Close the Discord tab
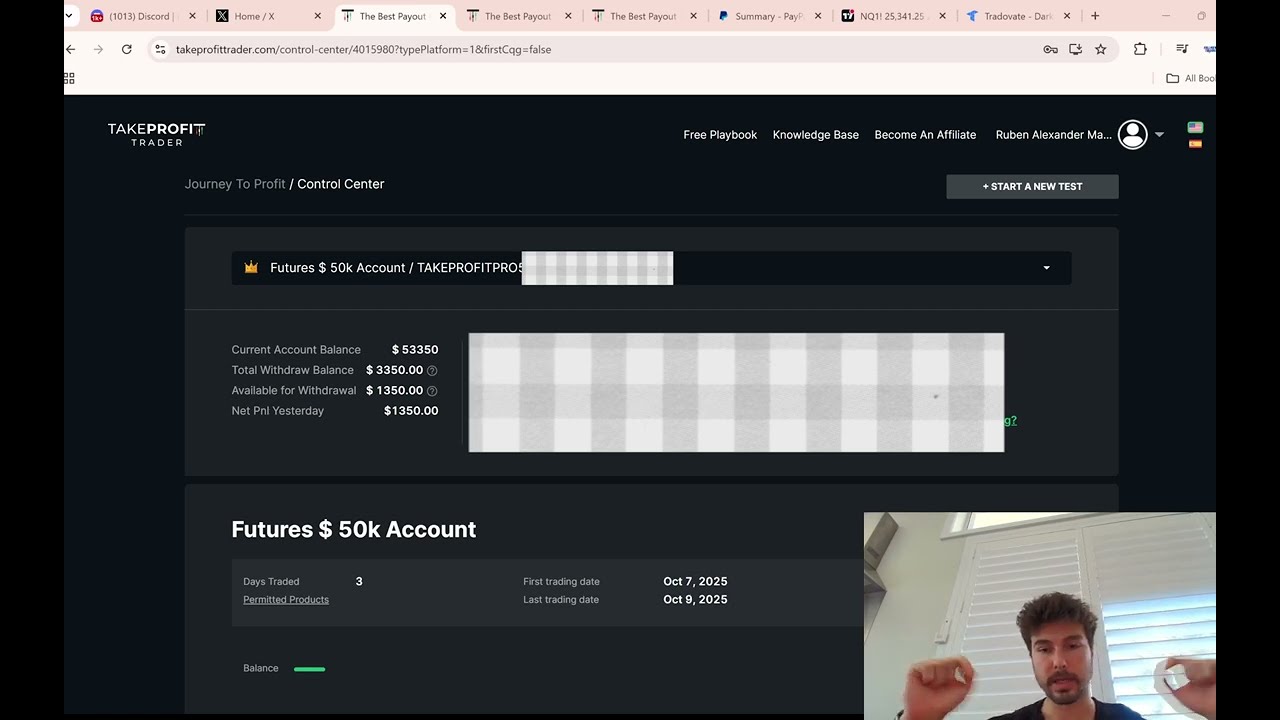 coord(193,16)
